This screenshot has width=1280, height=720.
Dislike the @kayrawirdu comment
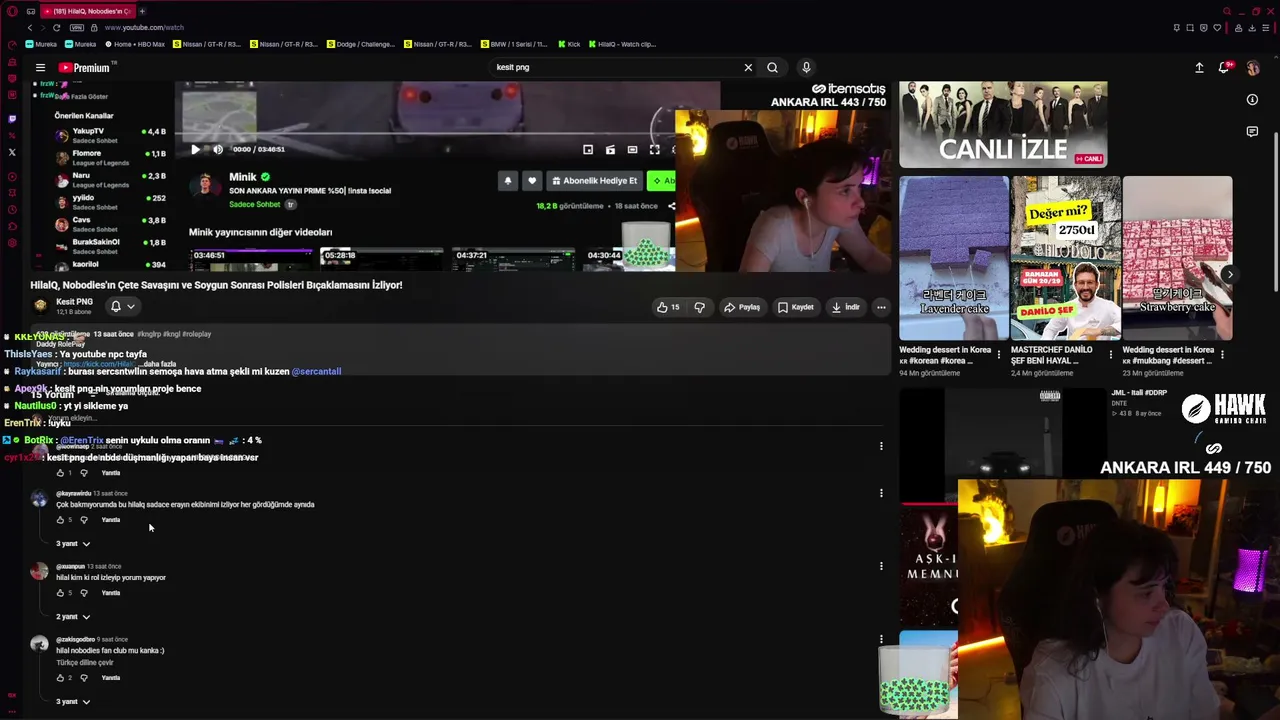tap(84, 520)
